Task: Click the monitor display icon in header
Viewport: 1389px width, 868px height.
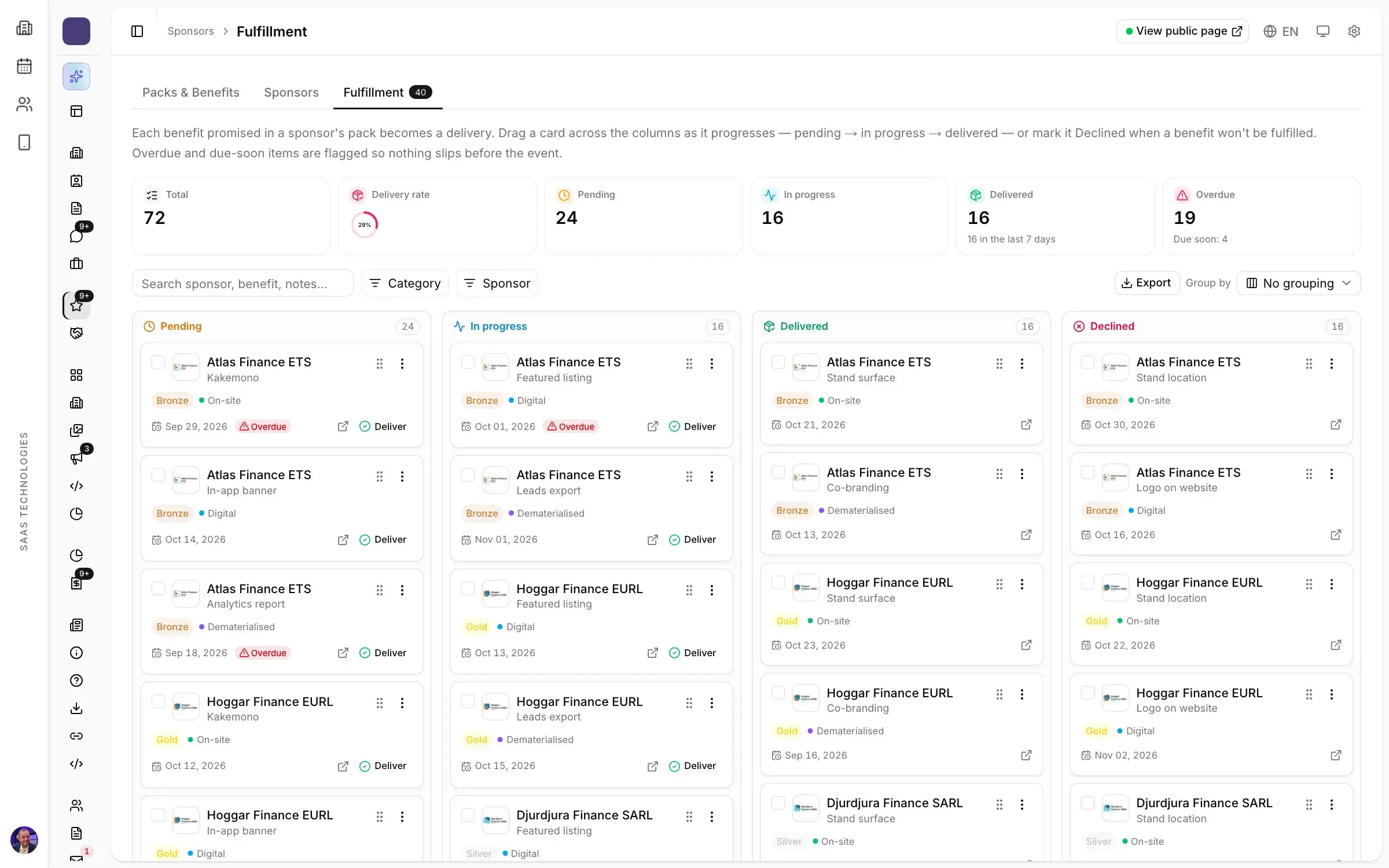Action: click(1323, 31)
